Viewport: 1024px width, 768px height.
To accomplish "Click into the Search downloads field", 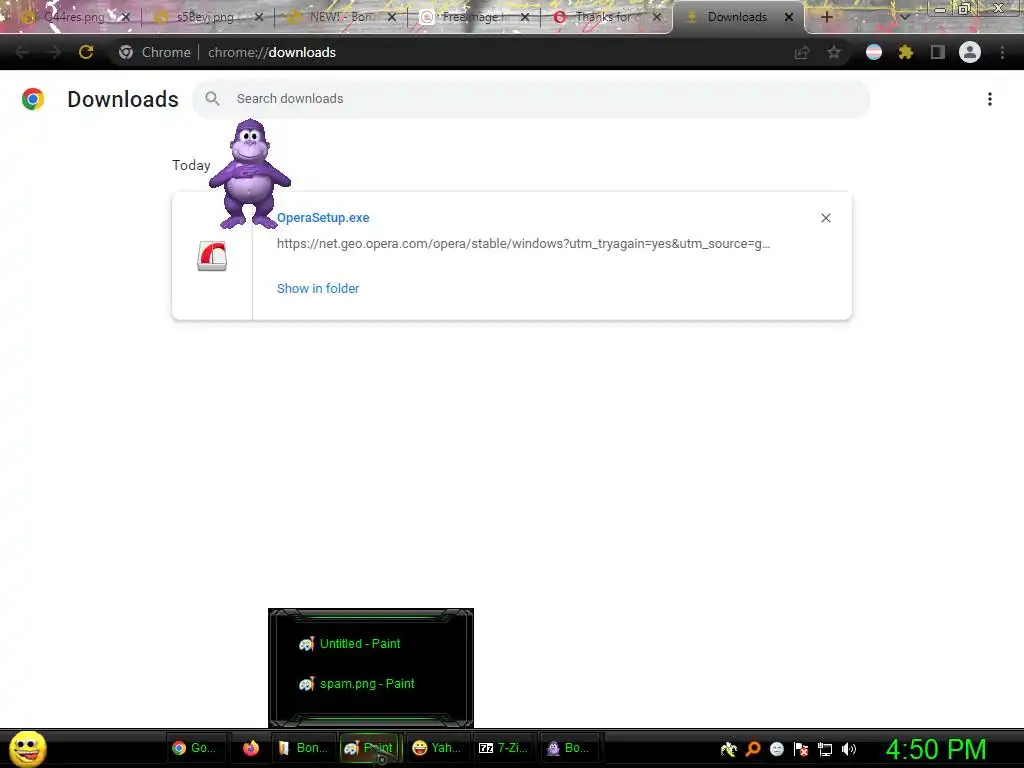I will pos(531,99).
